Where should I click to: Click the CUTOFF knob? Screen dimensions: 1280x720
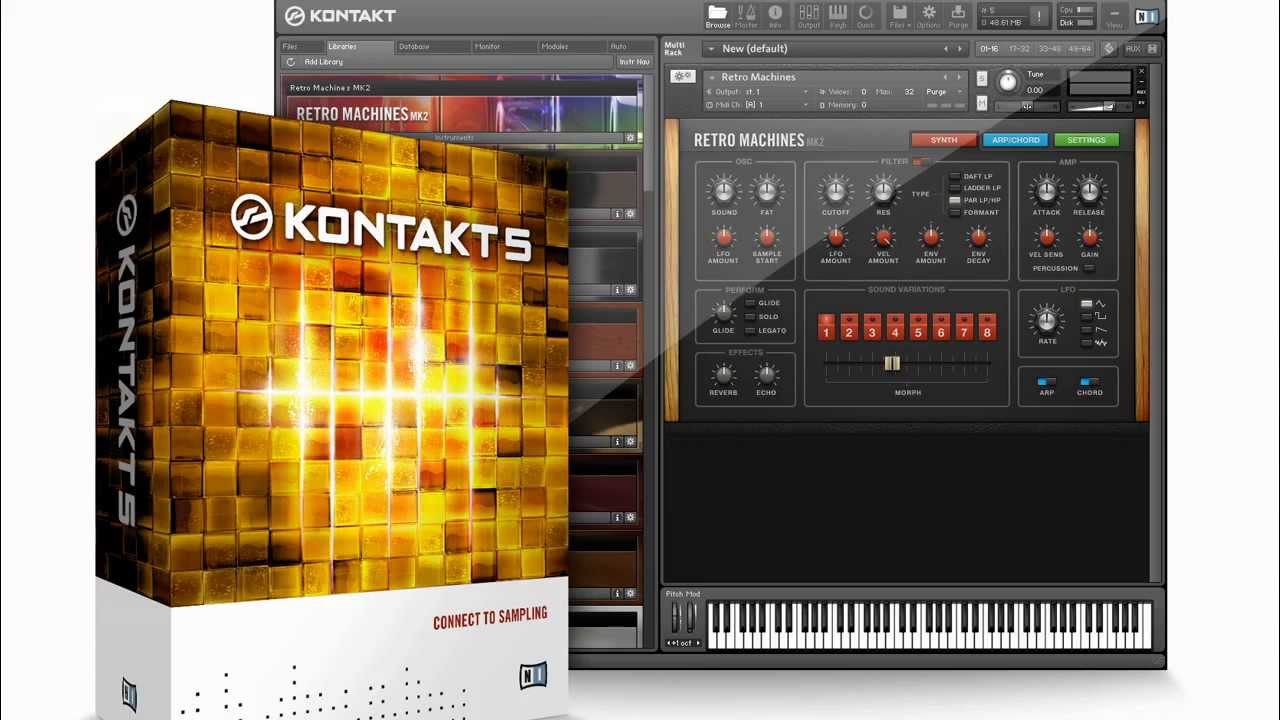click(835, 190)
